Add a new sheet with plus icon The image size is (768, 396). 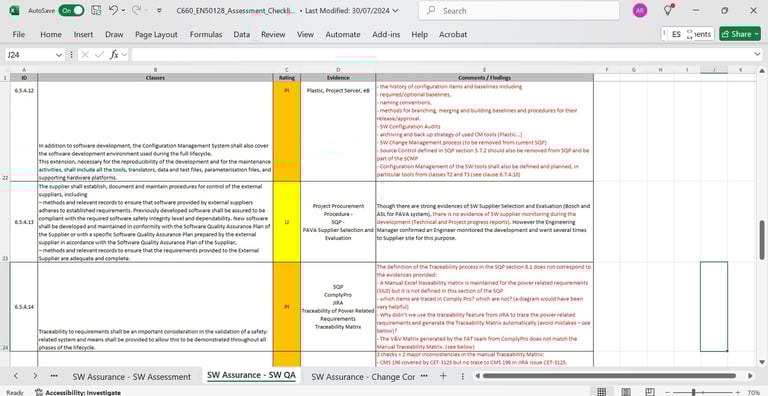point(443,376)
